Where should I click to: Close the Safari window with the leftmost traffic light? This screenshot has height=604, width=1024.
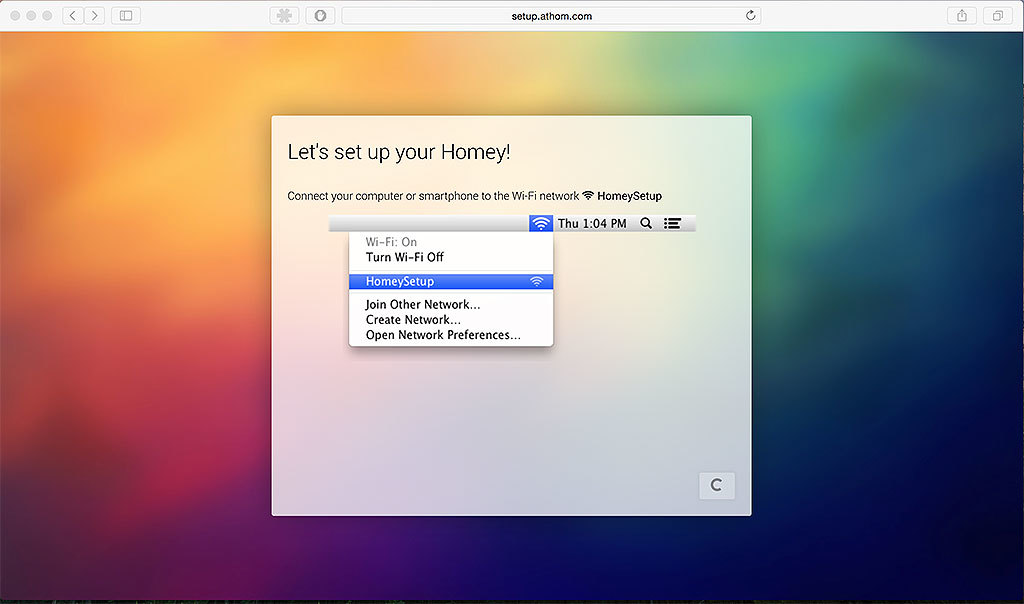[15, 16]
